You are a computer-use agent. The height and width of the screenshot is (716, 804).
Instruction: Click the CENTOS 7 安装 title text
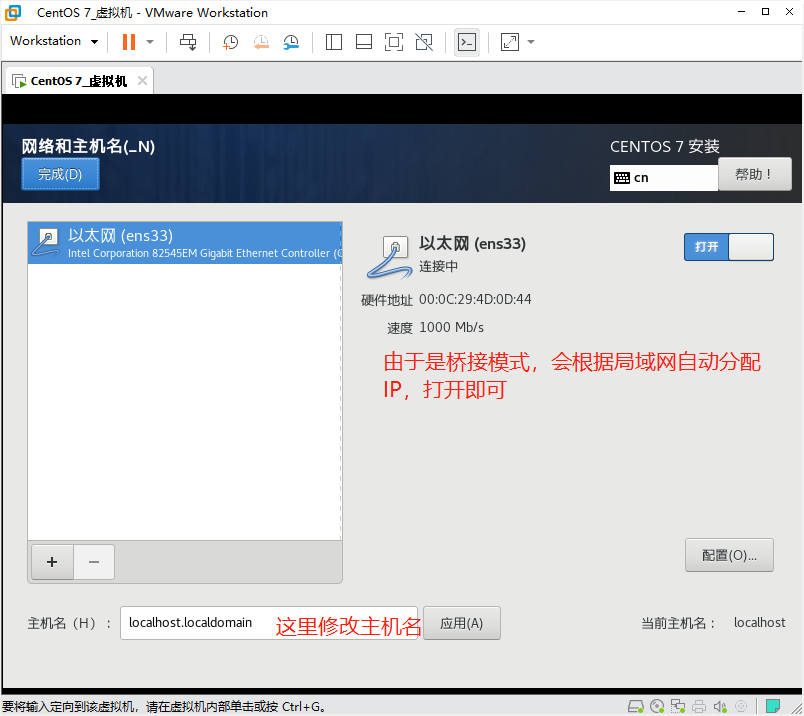coord(665,147)
